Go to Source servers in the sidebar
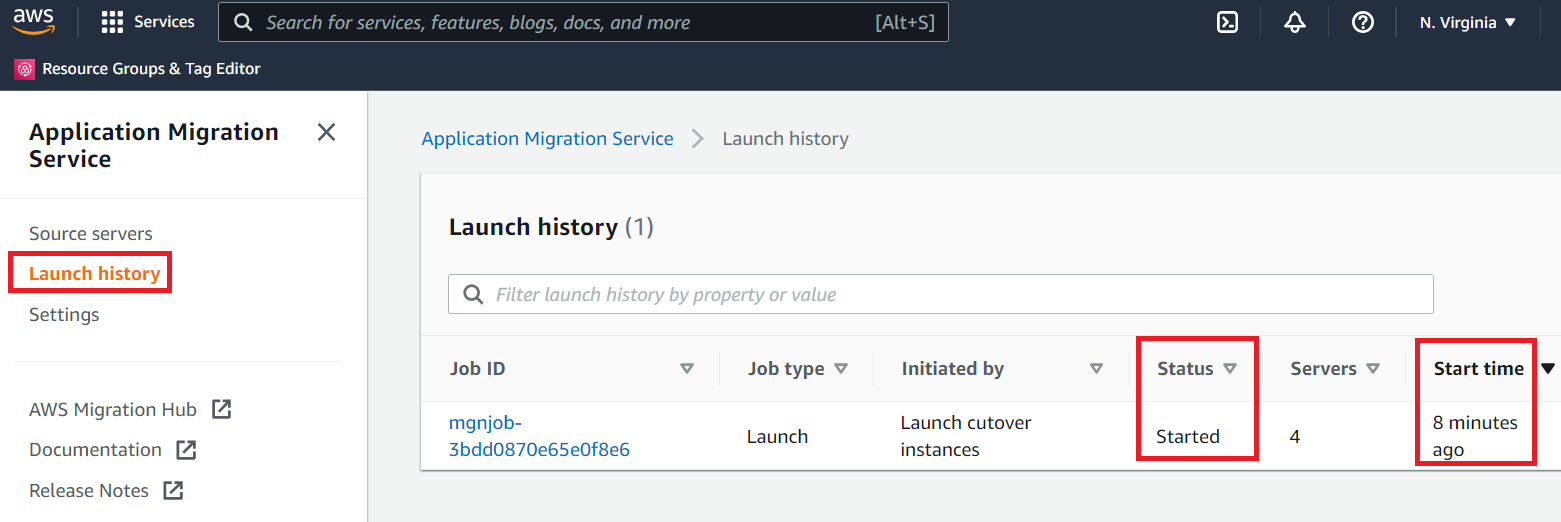This screenshot has width=1561, height=522. [x=91, y=234]
